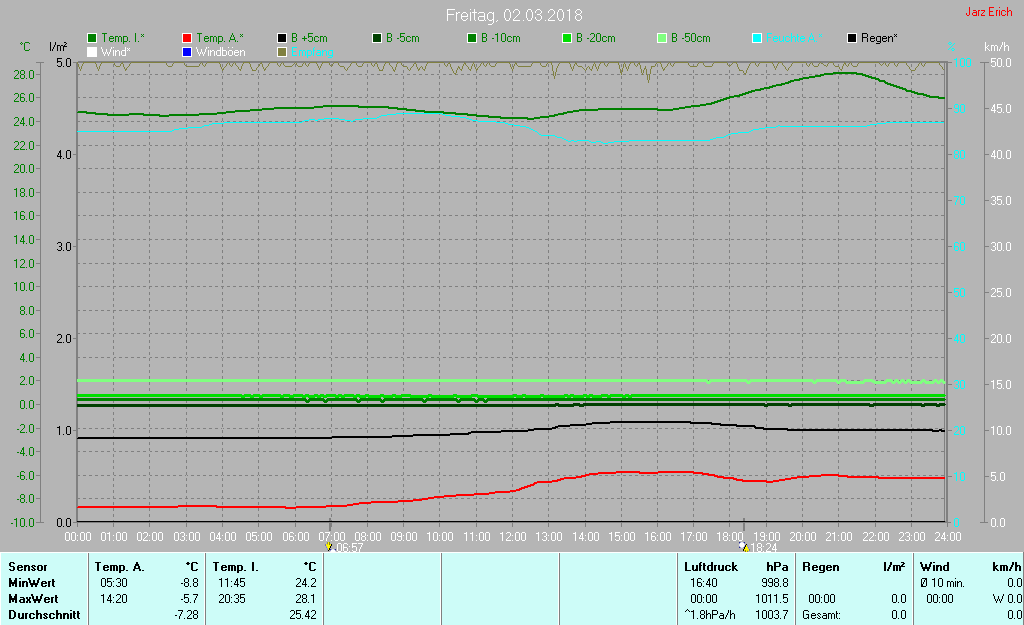Viewport: 1024px width, 625px height.
Task: Click the 1011.5 pressure value
Action: (772, 598)
